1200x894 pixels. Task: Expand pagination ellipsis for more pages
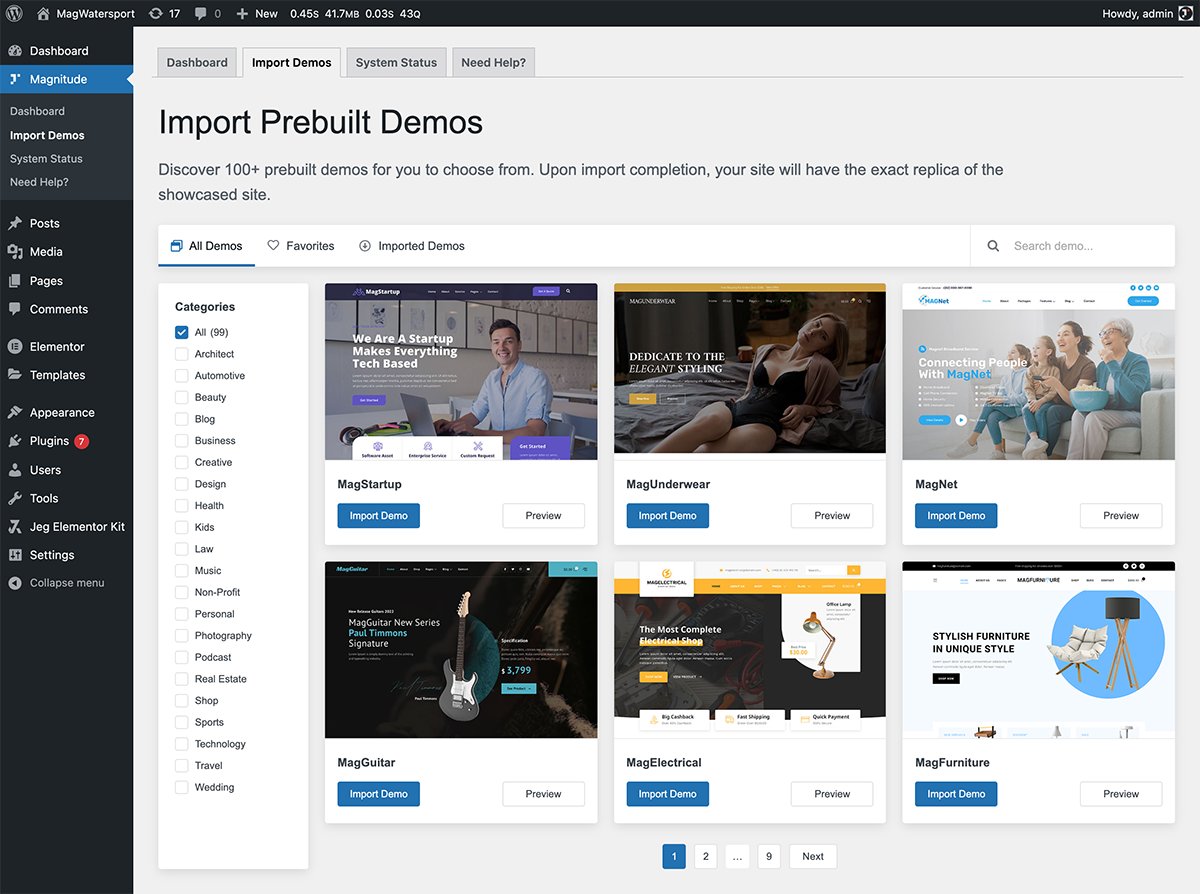coord(737,856)
